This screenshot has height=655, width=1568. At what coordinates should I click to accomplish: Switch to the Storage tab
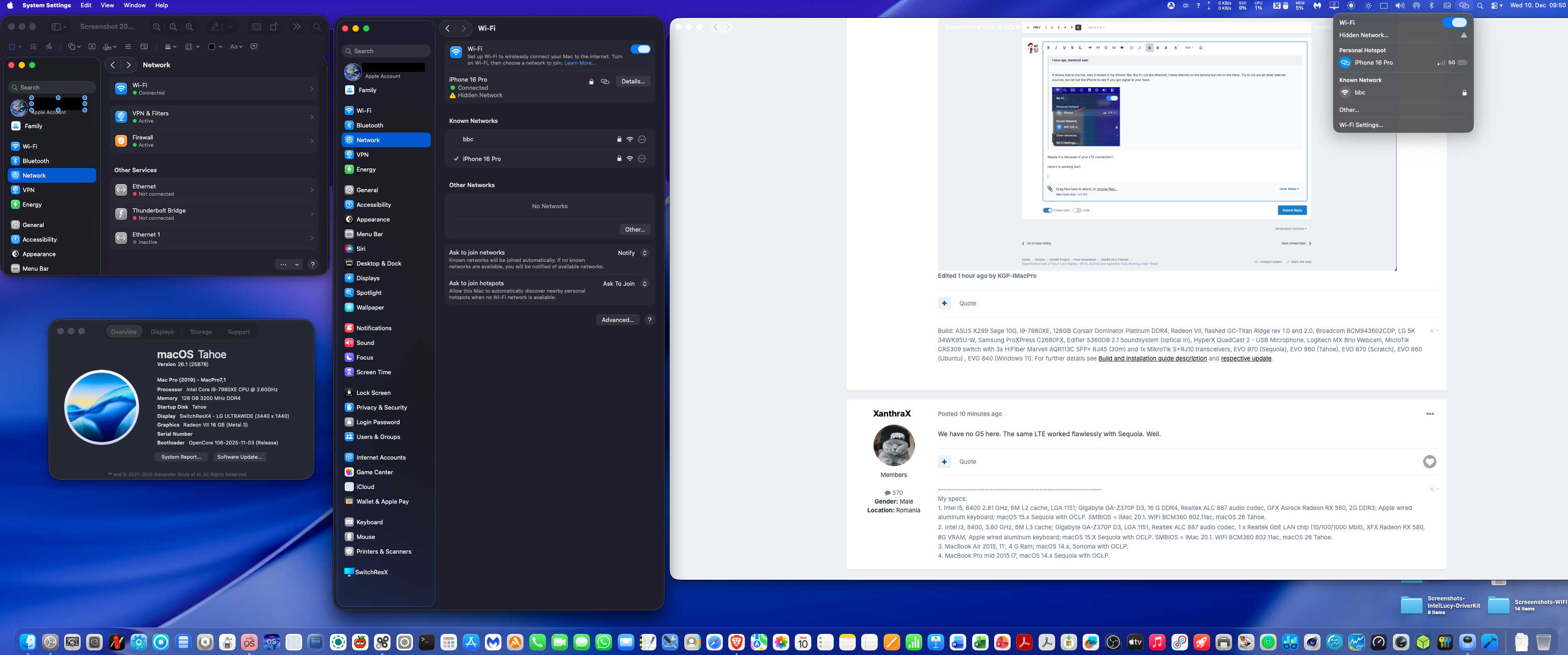(200, 332)
